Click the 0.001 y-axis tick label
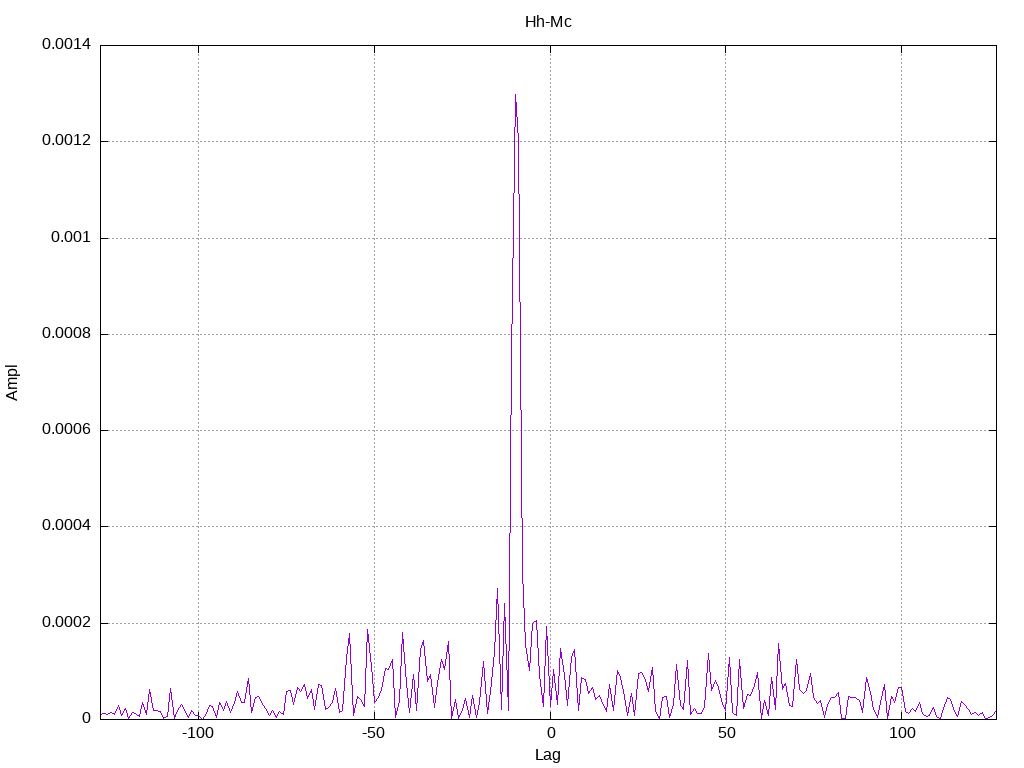 (71, 237)
